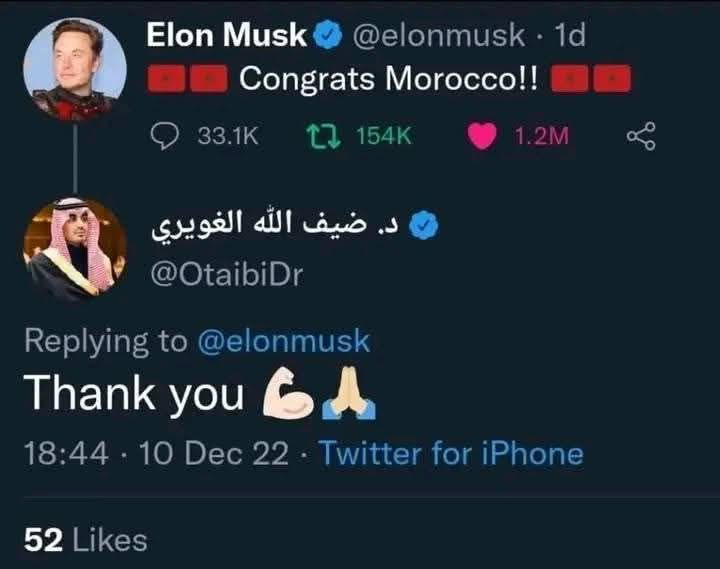Image resolution: width=720 pixels, height=569 pixels.
Task: Click @elonmusk in the "Replying to" line
Action: point(283,341)
